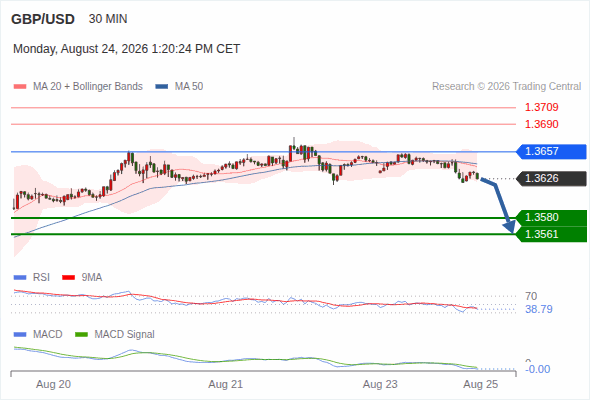Click the Aug 23 date axis label
This screenshot has width=590, height=400.
point(380,384)
